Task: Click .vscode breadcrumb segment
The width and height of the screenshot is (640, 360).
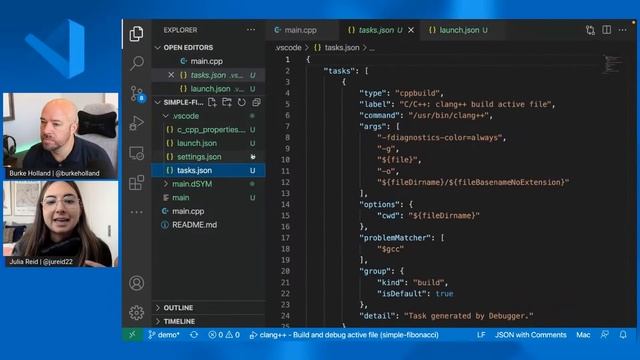Action: [x=288, y=48]
